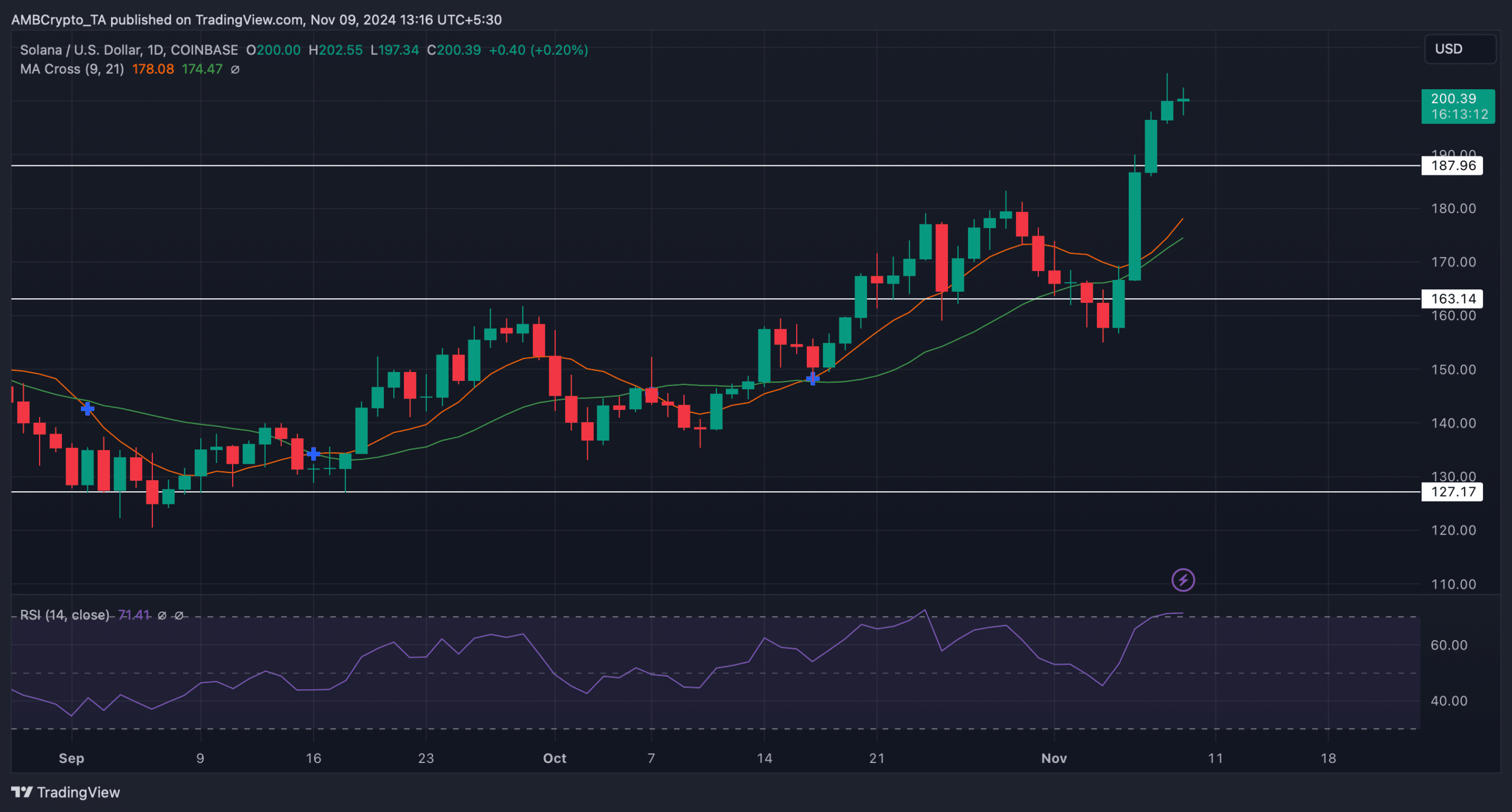This screenshot has width=1512, height=812.
Task: Click the 21 date label on time axis
Action: [x=877, y=758]
